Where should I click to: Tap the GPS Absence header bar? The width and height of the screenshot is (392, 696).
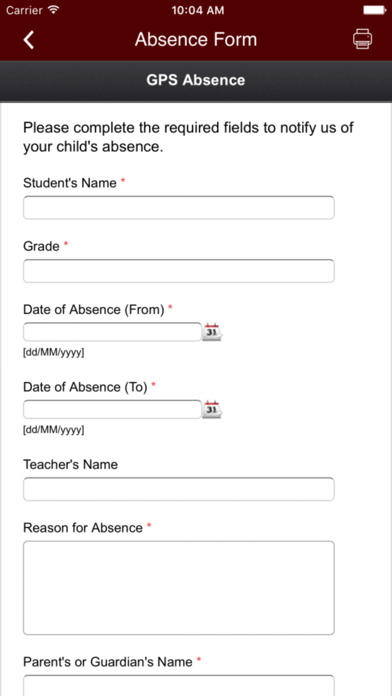[x=196, y=80]
